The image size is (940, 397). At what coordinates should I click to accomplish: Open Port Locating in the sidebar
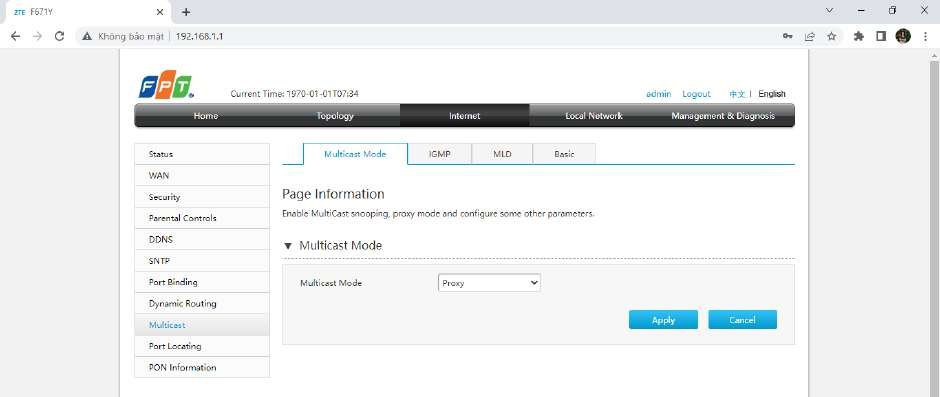pos(202,346)
